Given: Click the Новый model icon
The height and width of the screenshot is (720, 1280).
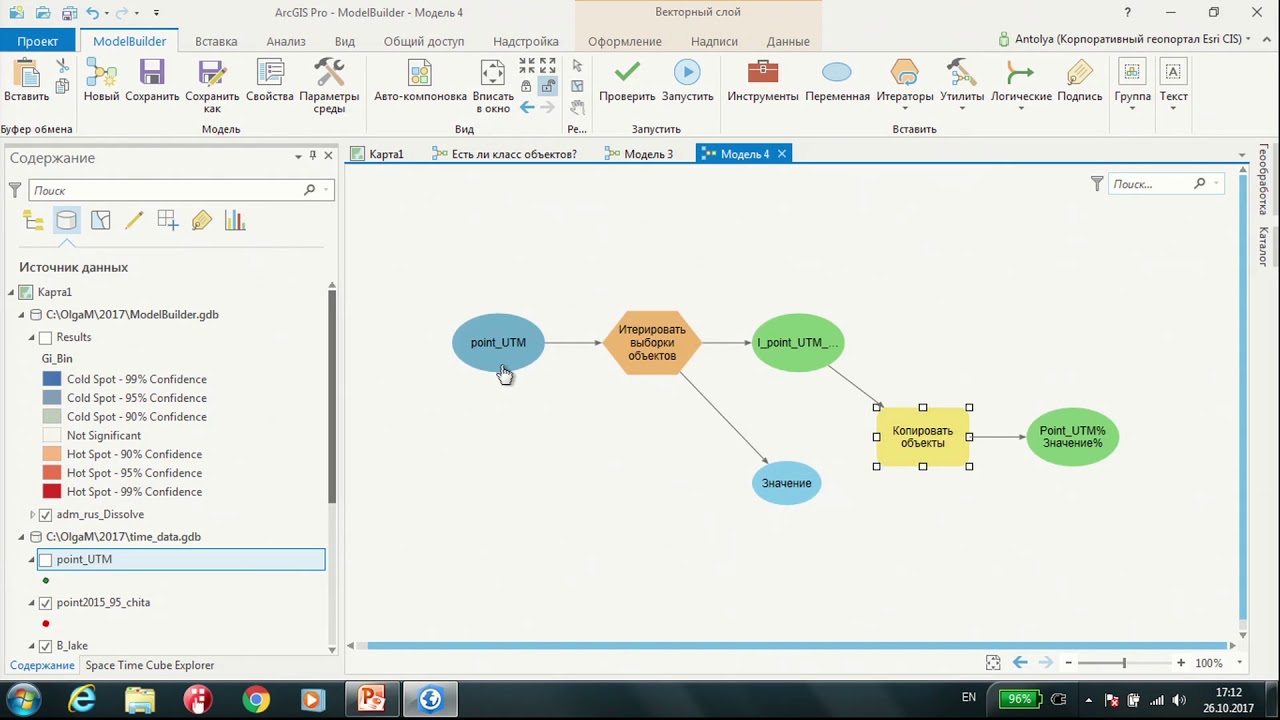Looking at the screenshot, I should click(x=101, y=80).
